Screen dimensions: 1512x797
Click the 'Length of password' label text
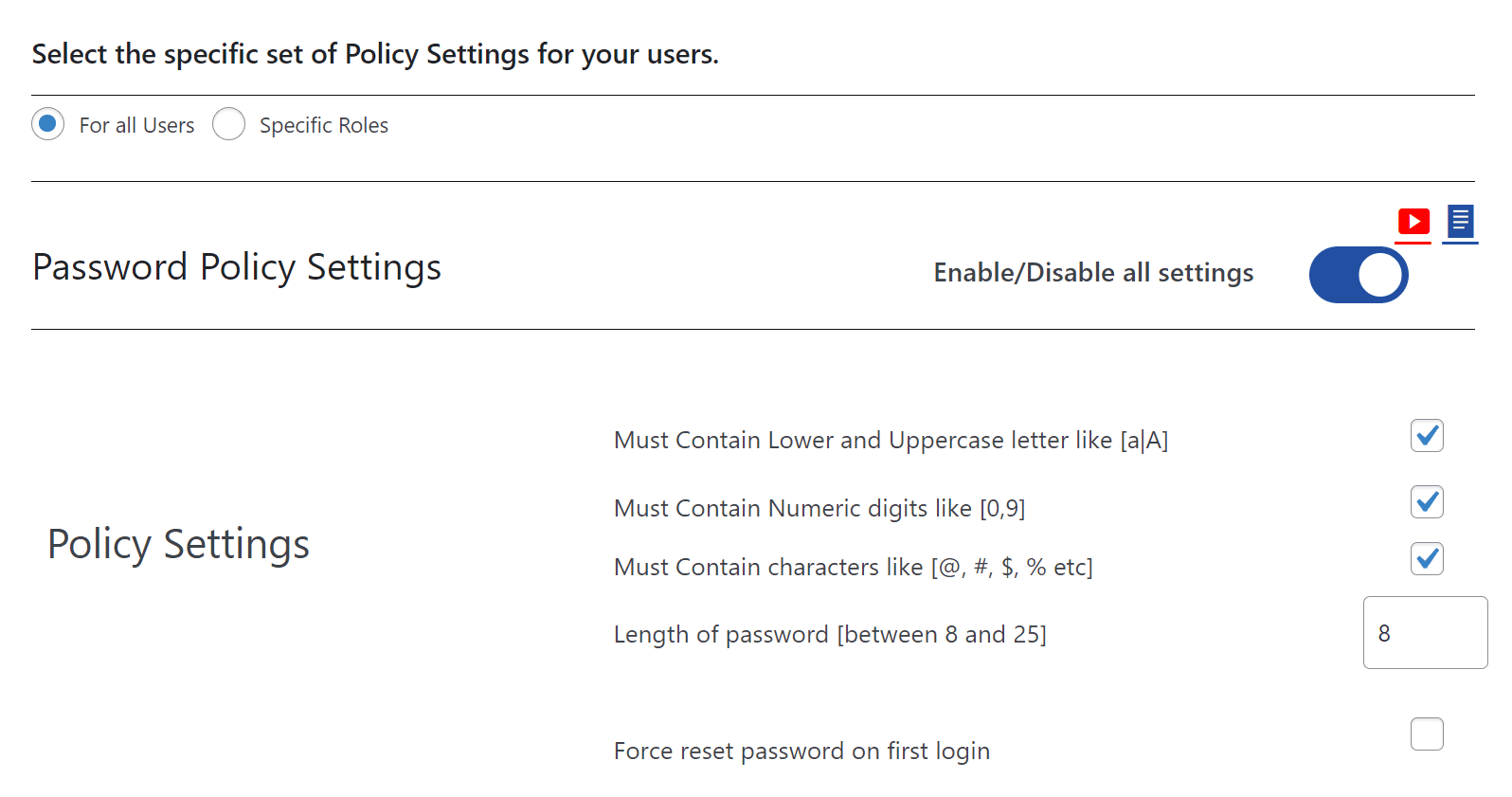coord(830,634)
